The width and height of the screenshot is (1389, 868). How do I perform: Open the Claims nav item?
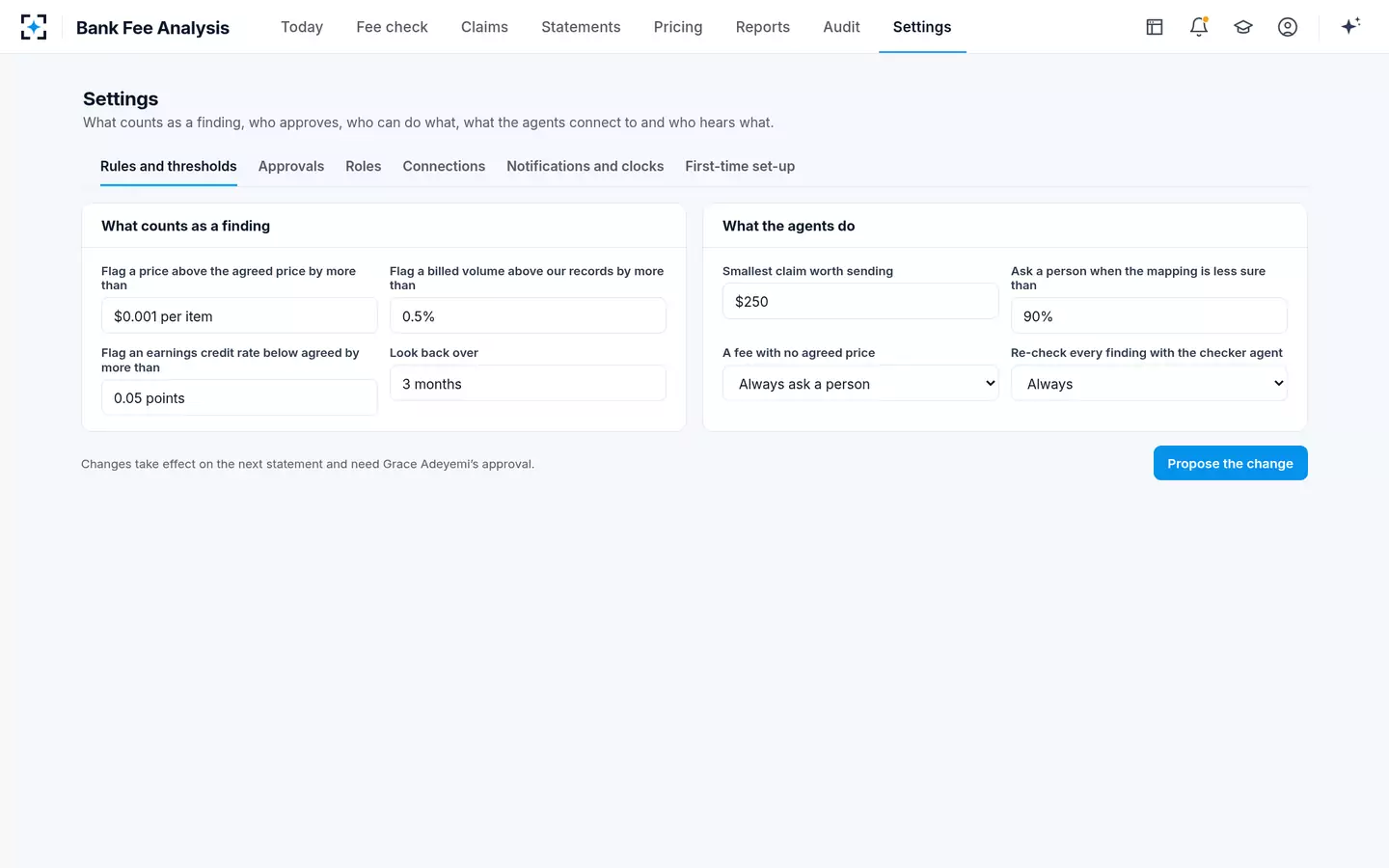pyautogui.click(x=484, y=27)
